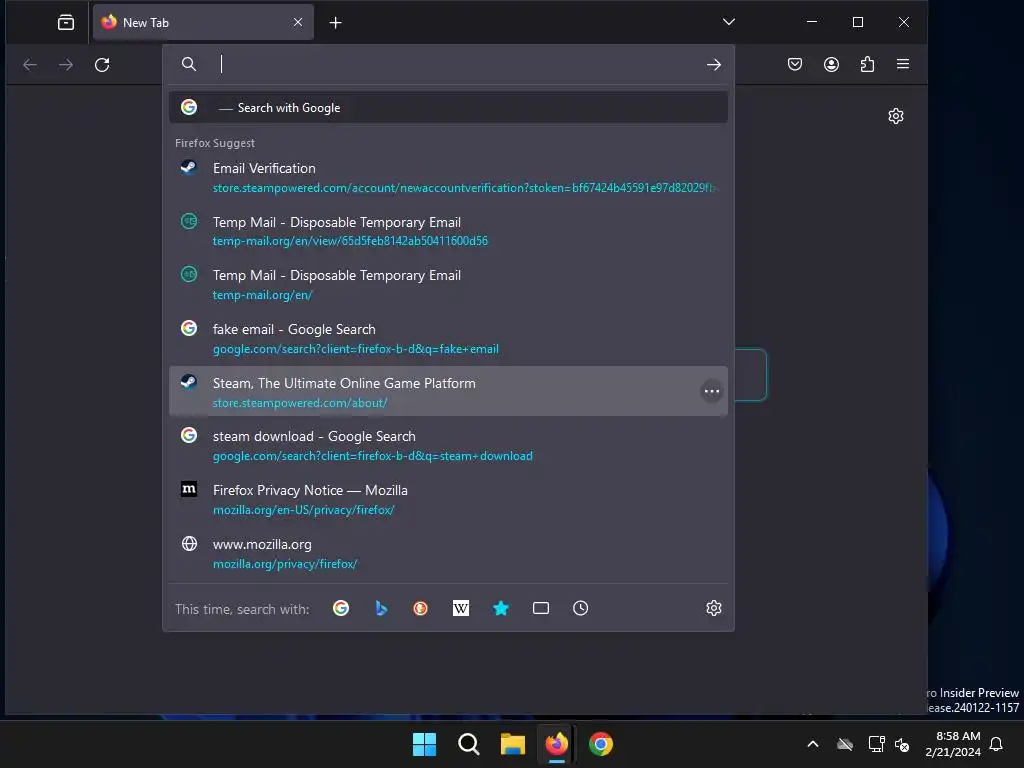This screenshot has width=1024, height=768.
Task: Open the Windows Start menu
Action: click(424, 744)
